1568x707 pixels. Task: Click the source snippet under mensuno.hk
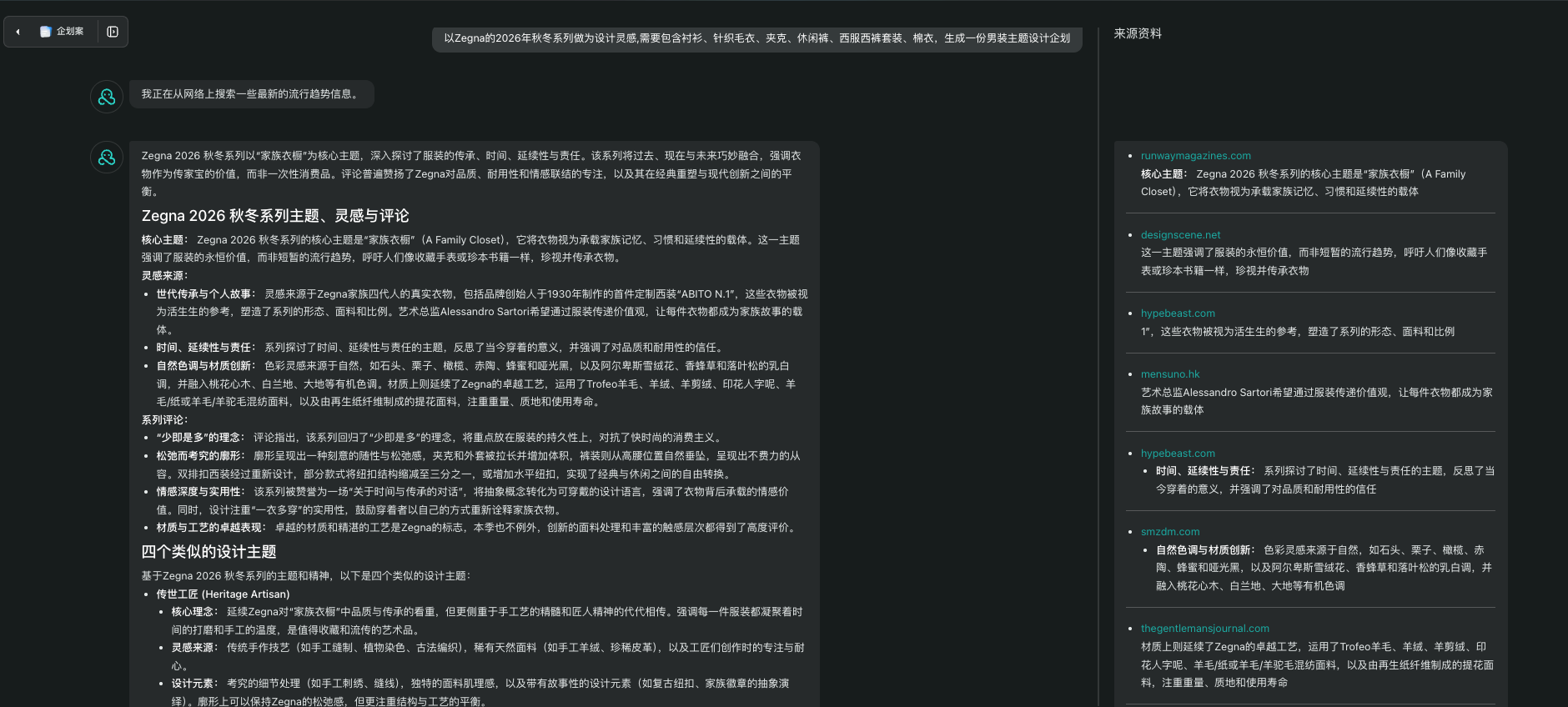coord(1317,401)
